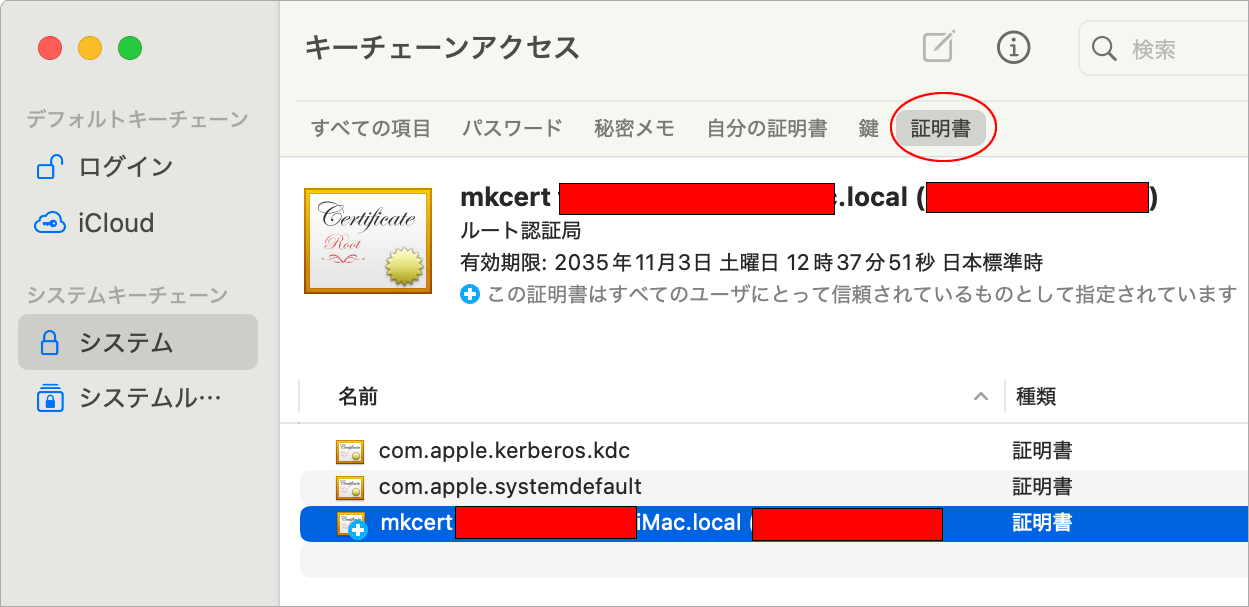Open the info button in toolbar
The width and height of the screenshot is (1249, 607).
1013,47
